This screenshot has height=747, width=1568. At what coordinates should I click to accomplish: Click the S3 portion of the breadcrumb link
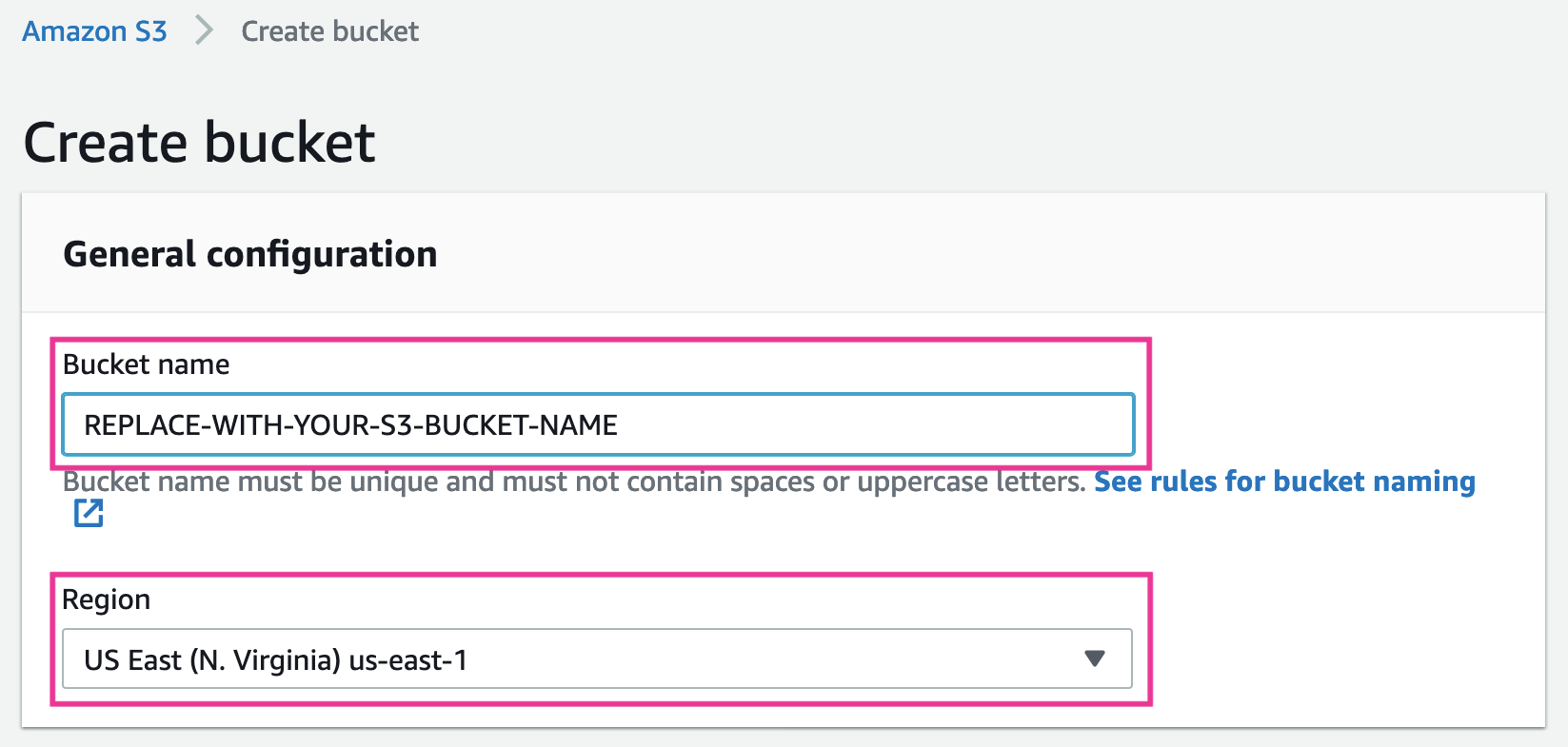(x=150, y=31)
